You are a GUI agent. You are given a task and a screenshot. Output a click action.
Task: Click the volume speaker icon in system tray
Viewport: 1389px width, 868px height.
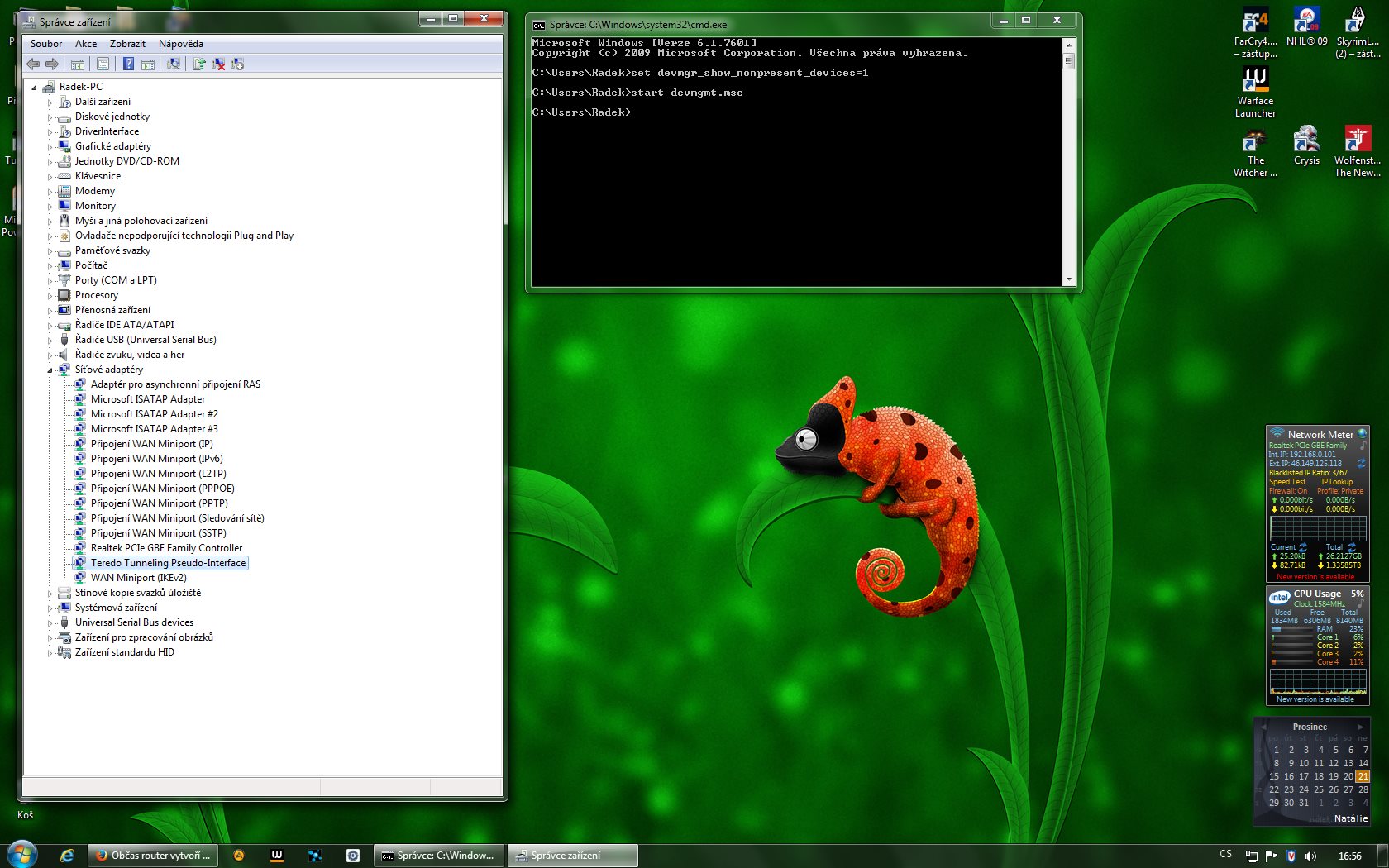click(1310, 856)
